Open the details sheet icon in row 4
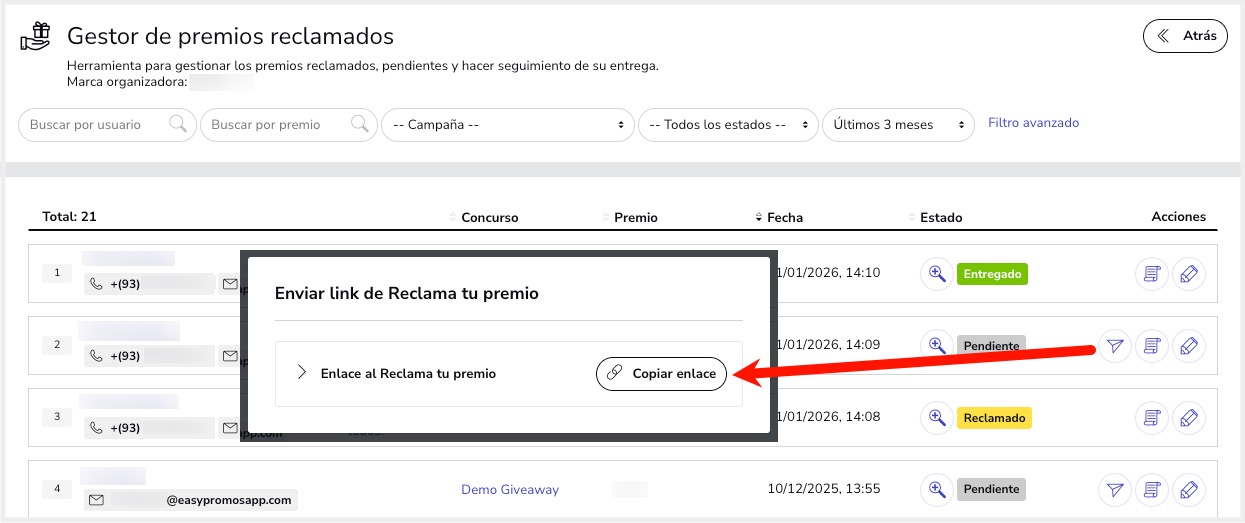Screen dimensions: 1245x523 click(x=1152, y=490)
